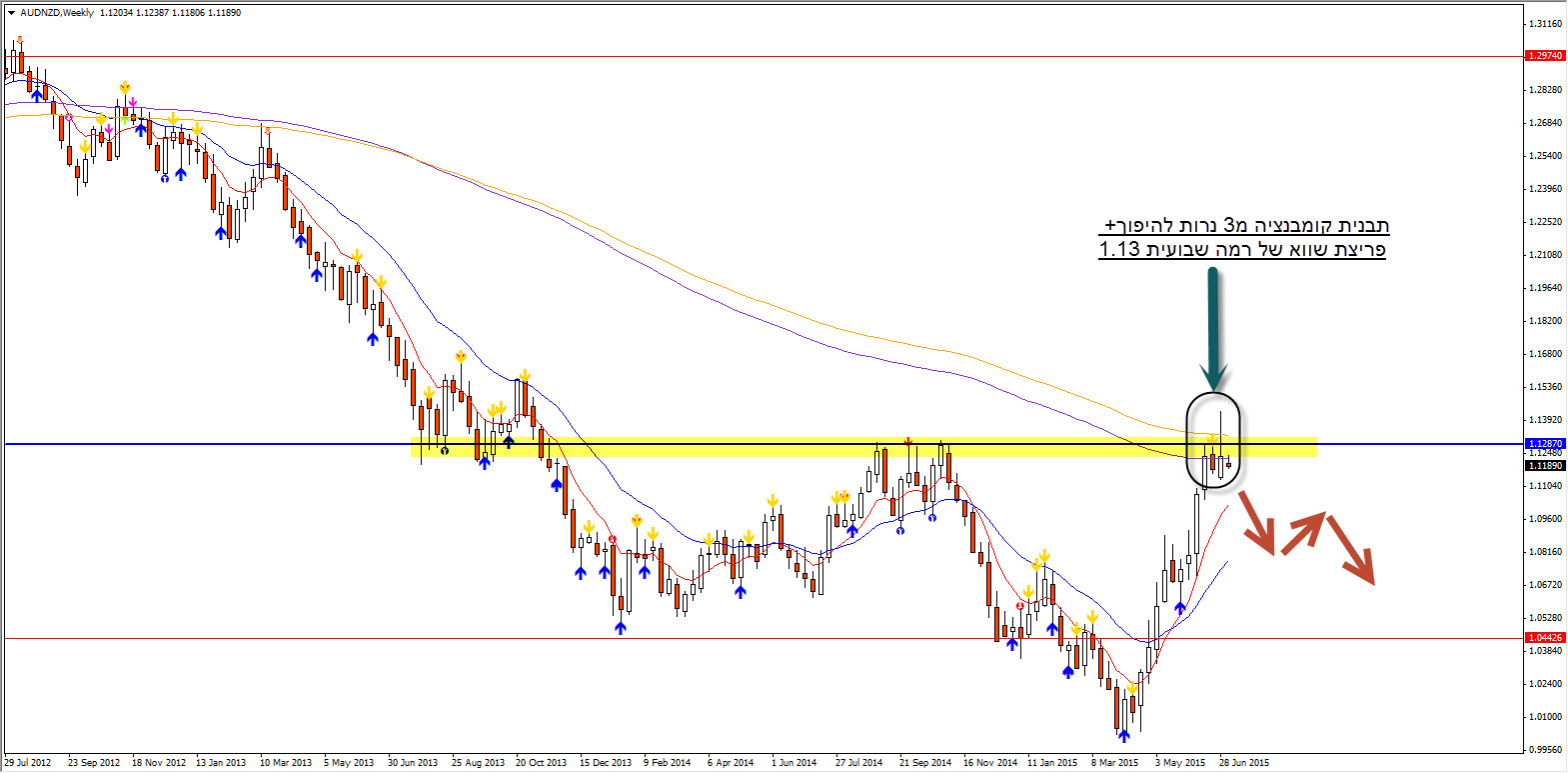Click the OHLC values 1.12034 1.12387 1.11806 1.11890
Viewport: 1568px width, 773px height.
[x=170, y=13]
